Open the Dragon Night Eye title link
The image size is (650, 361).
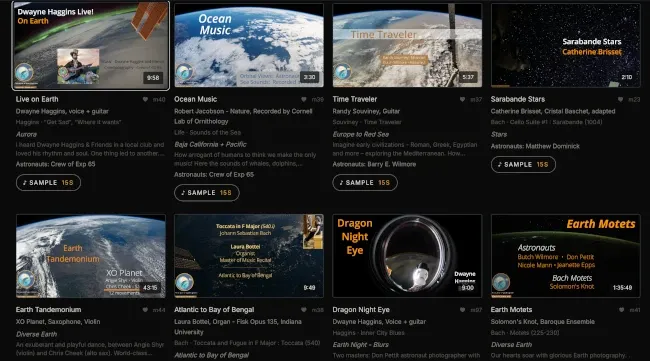[x=361, y=310]
